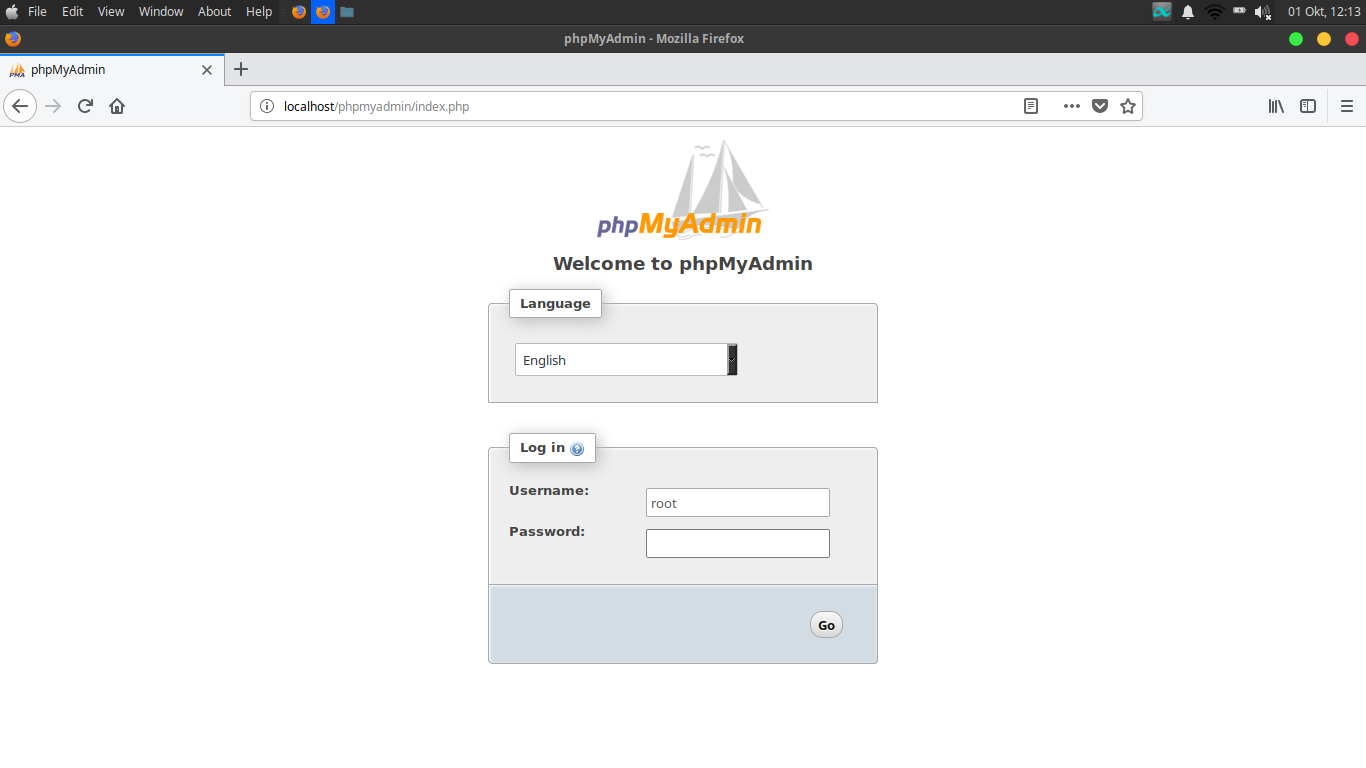This screenshot has height=768, width=1366.
Task: Click system monitor icon in tray
Action: pyautogui.click(x=1161, y=12)
